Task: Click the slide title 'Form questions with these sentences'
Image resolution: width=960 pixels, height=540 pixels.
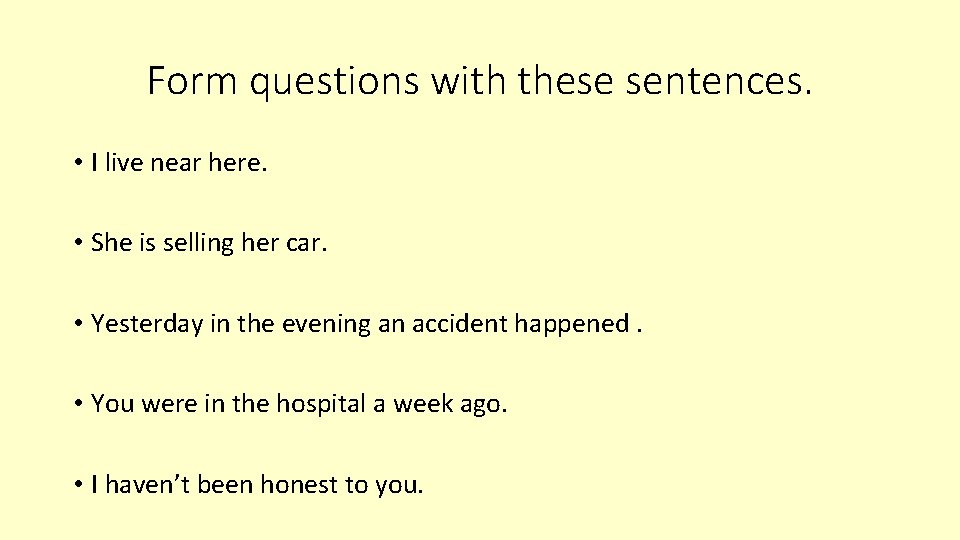Action: (479, 81)
